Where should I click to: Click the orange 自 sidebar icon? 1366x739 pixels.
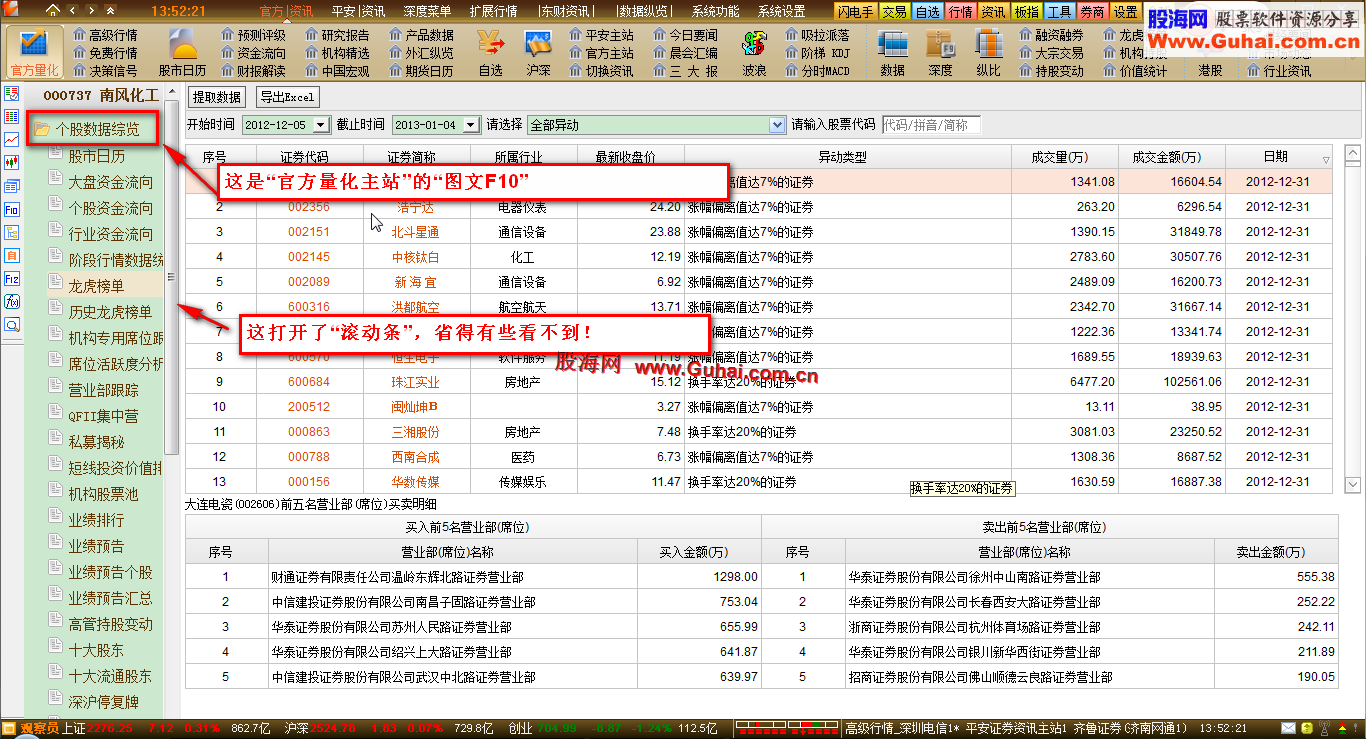tap(12, 255)
